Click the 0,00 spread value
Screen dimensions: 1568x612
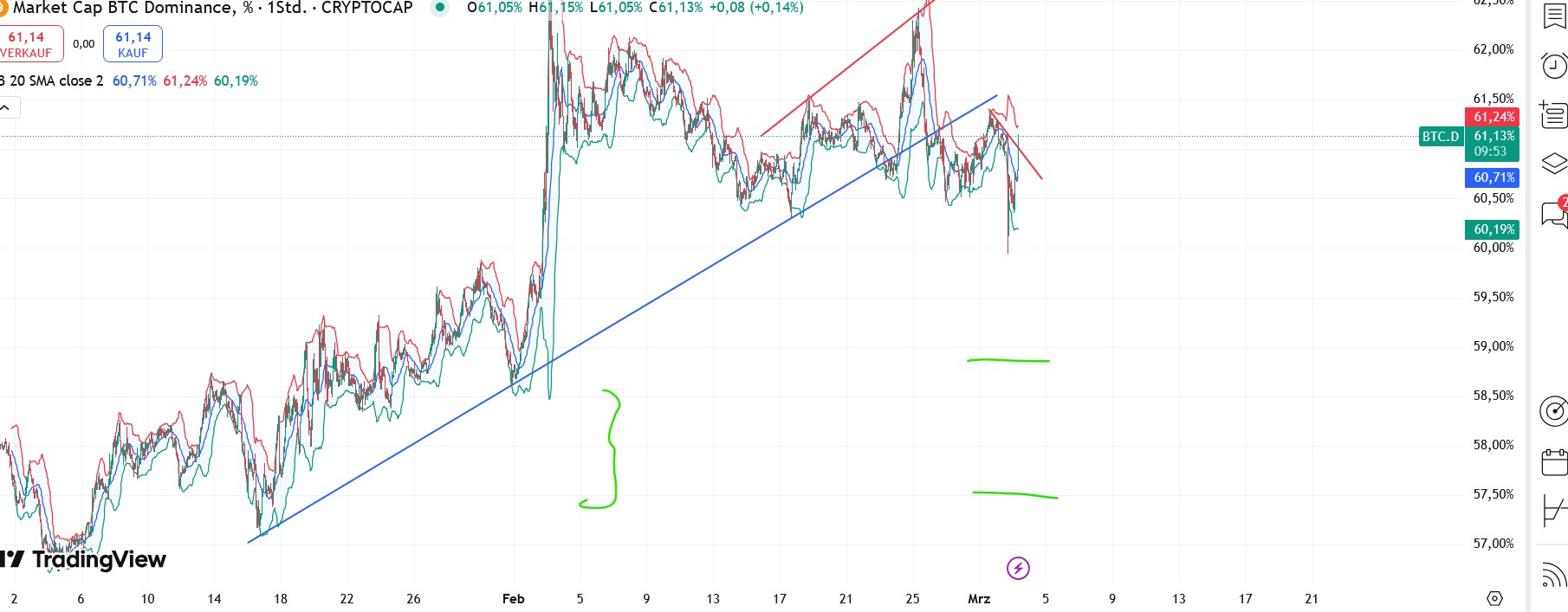point(84,44)
